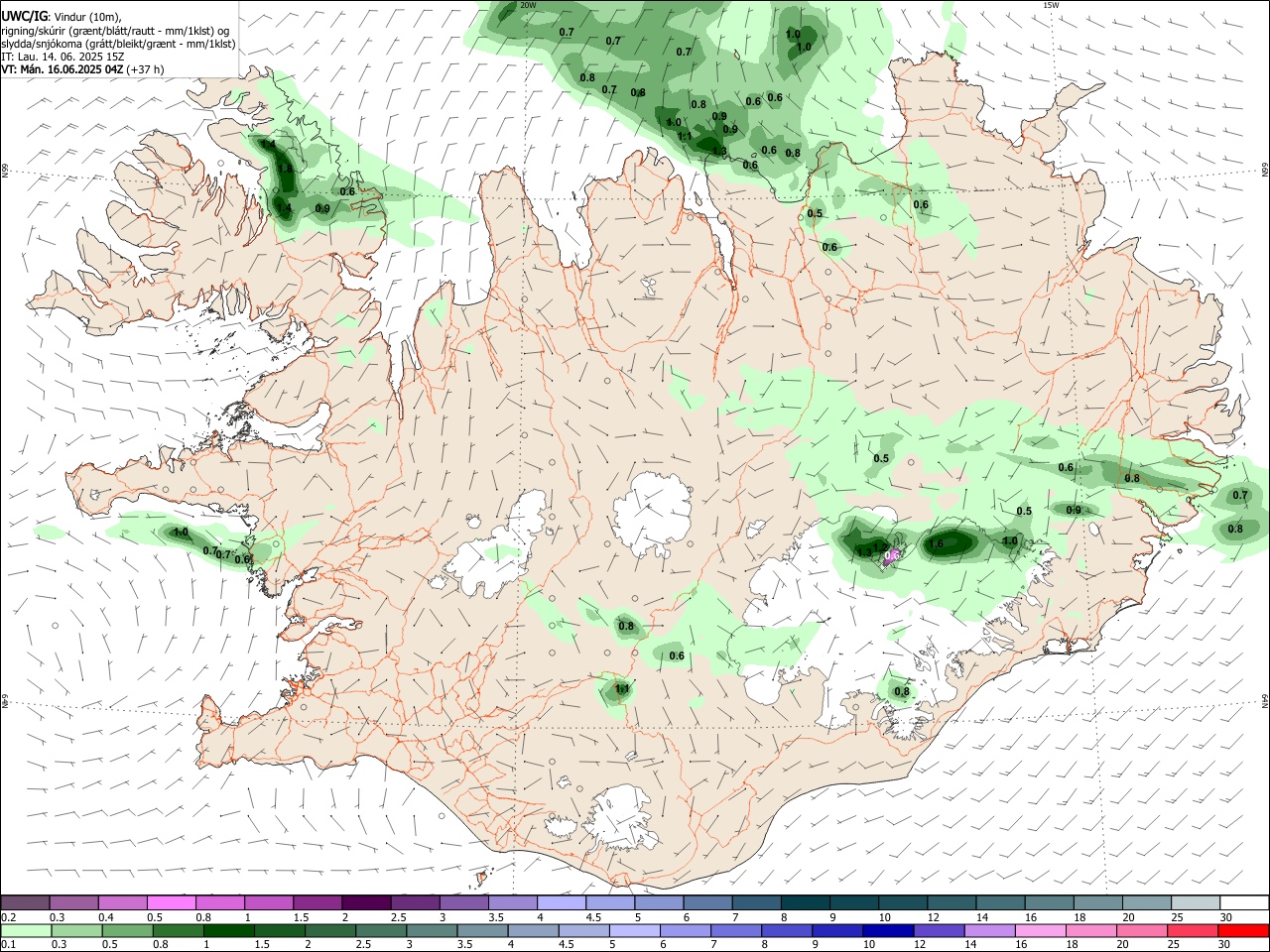Image resolution: width=1270 pixels, height=952 pixels.
Task: Select the dark teal 8 snow legend swatch
Action: pyautogui.click(x=805, y=902)
